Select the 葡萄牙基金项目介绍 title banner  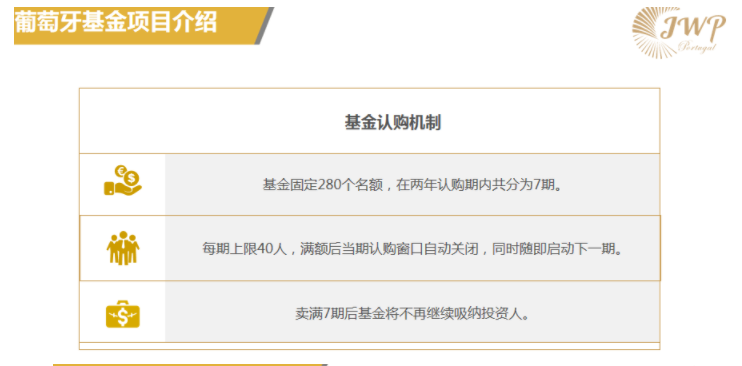pos(137,26)
